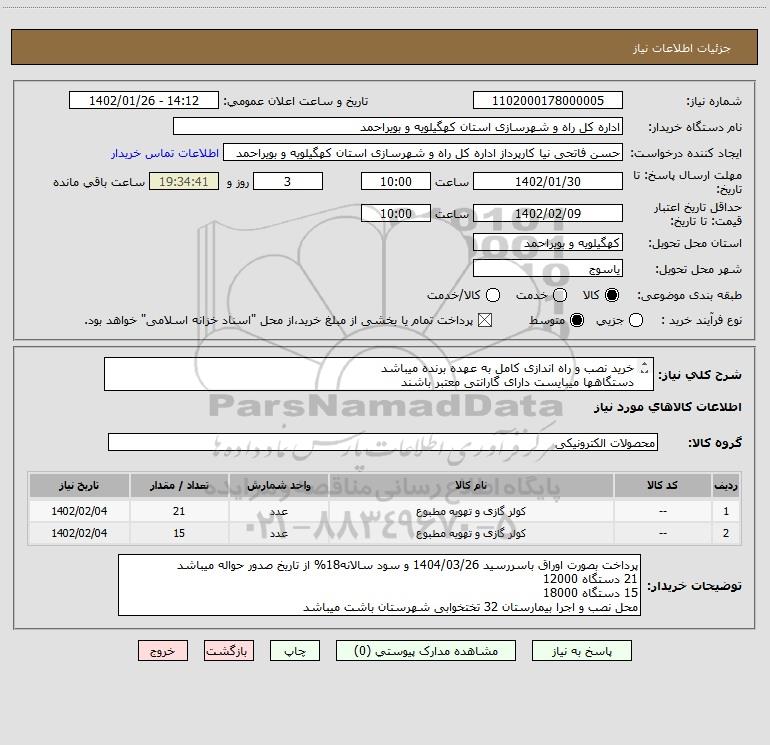This screenshot has width=770, height=745.
Task: Select the خدمت radio button
Action: (x=560, y=295)
